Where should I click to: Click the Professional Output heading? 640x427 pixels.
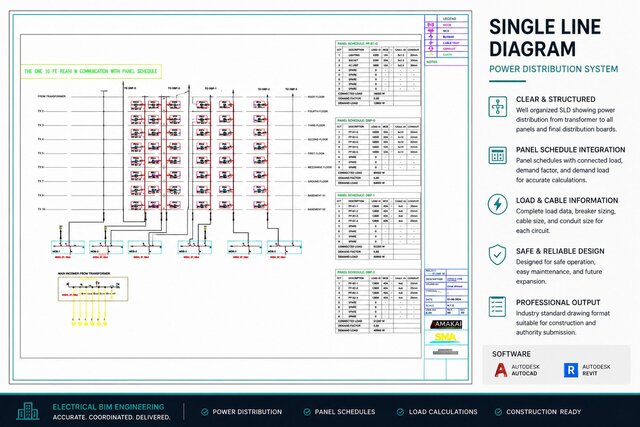pos(558,302)
